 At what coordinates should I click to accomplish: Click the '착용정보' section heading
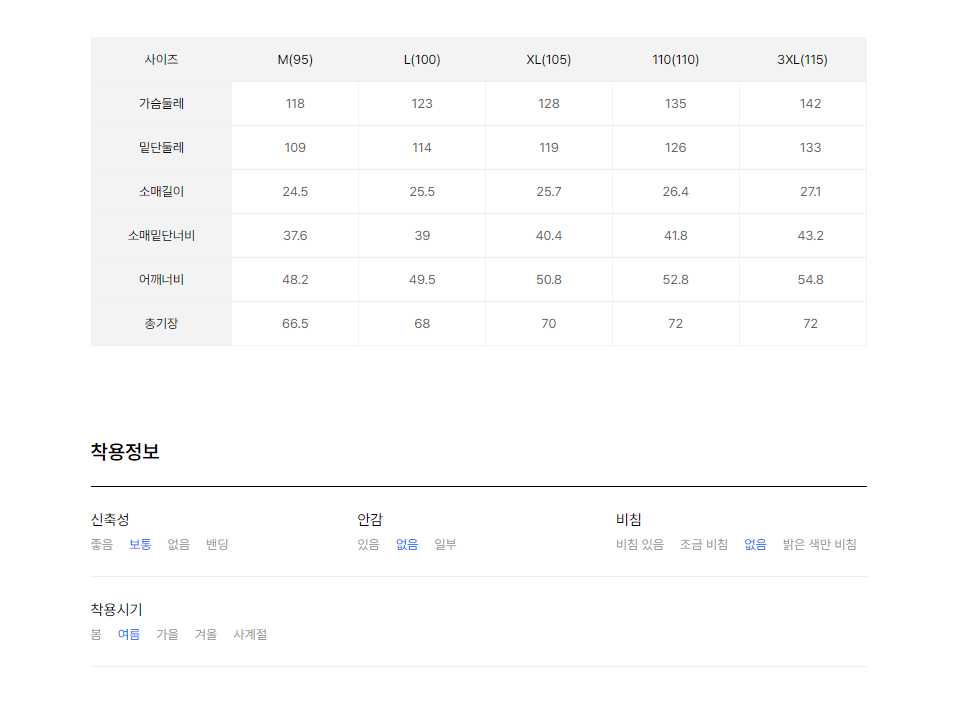pyautogui.click(x=125, y=452)
